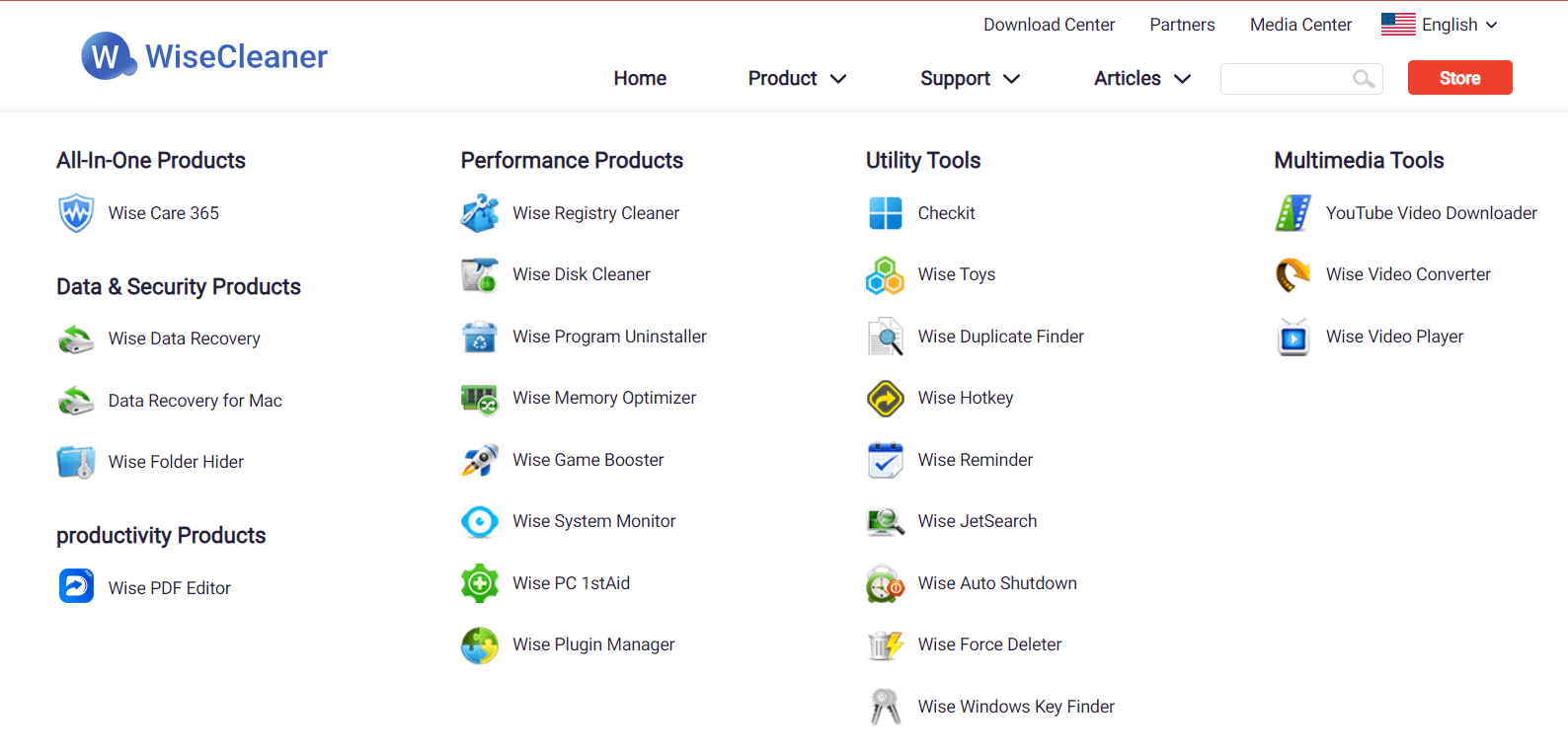Click the Wise Disk Cleaner icon
The width and height of the screenshot is (1568, 755).
[x=480, y=275]
